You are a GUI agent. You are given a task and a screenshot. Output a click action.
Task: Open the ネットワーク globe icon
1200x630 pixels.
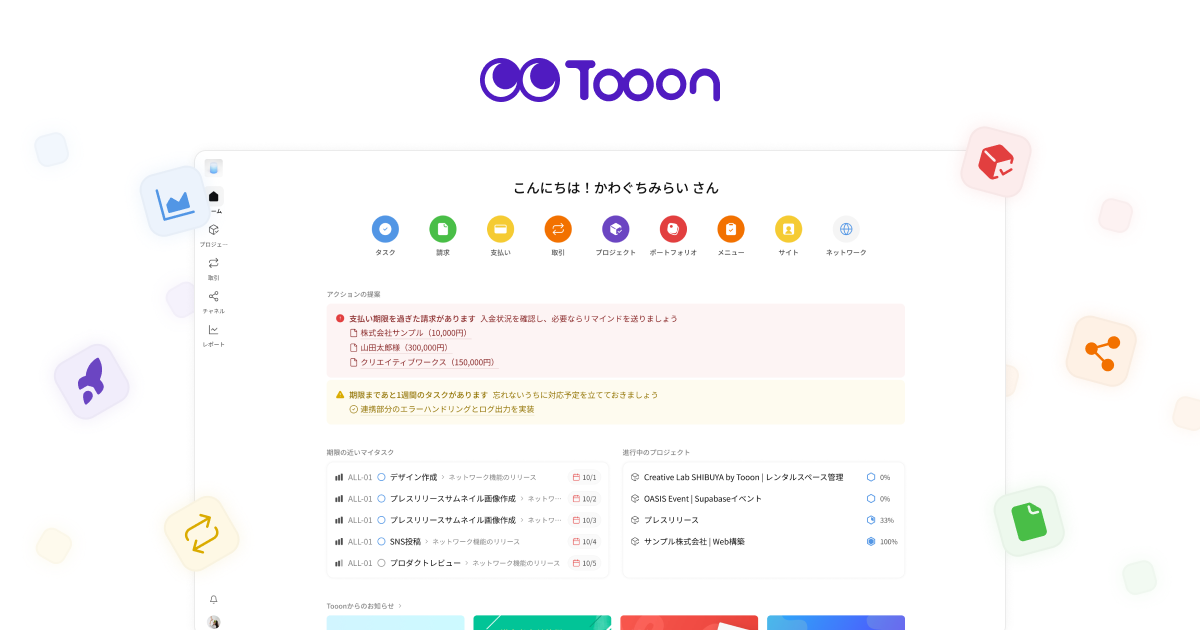coord(846,229)
